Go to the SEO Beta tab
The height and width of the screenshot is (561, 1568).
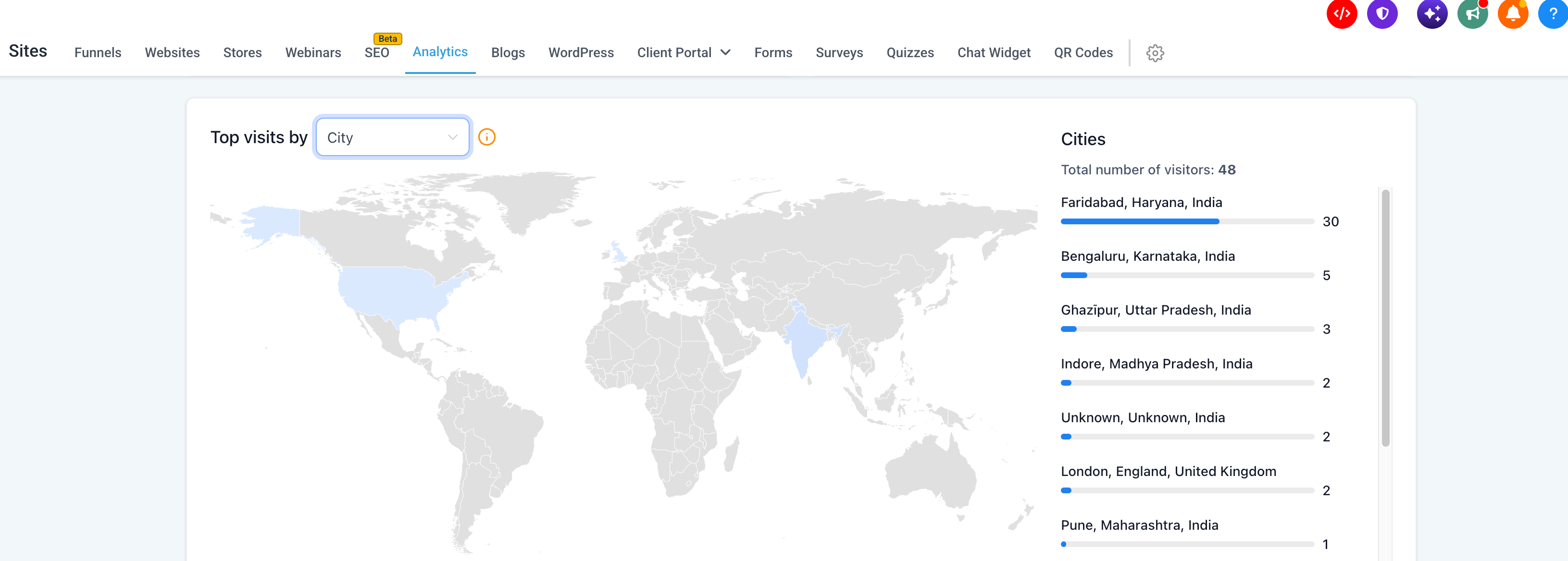coord(377,53)
